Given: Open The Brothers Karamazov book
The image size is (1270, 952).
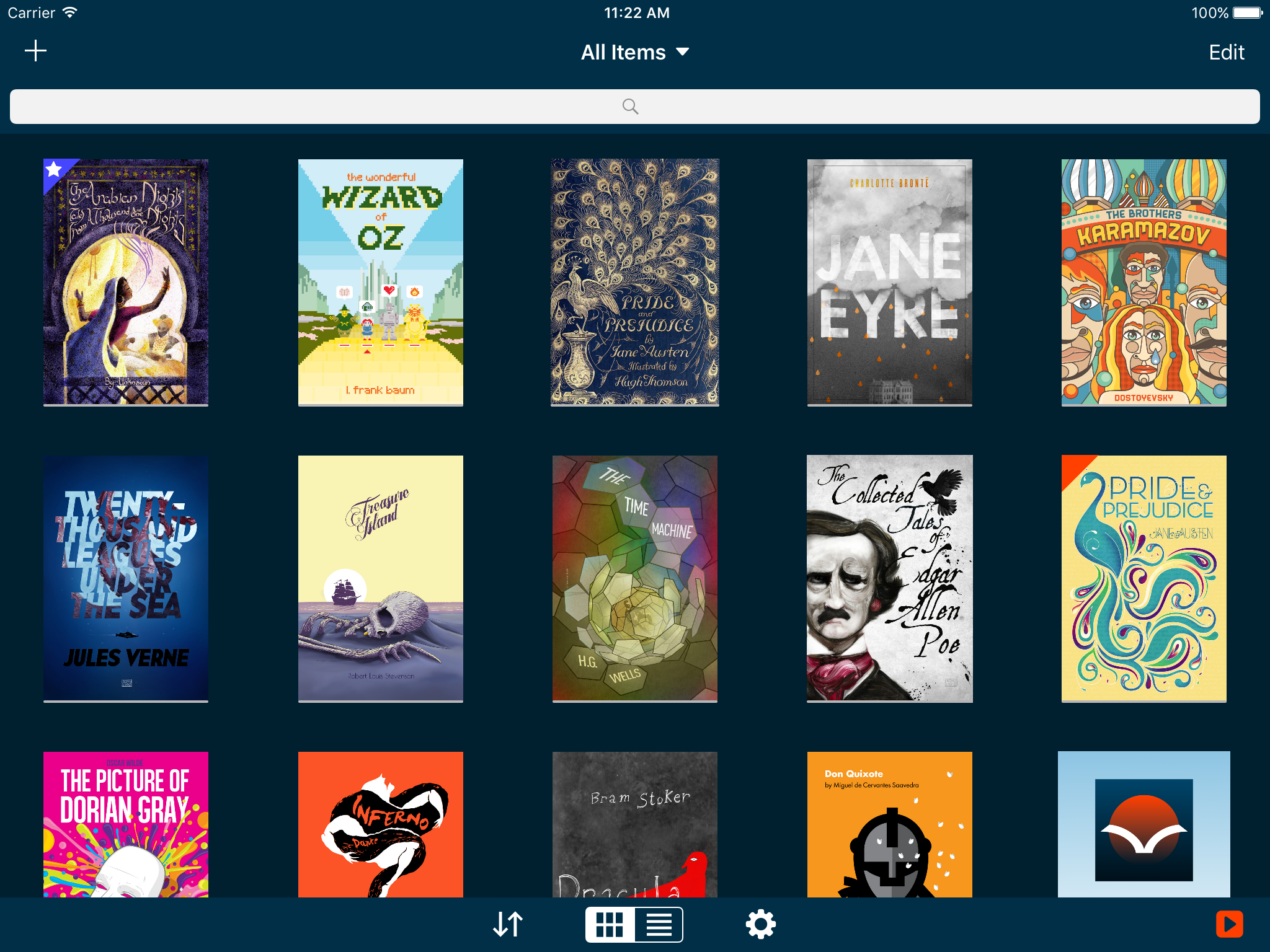Looking at the screenshot, I should click(x=1144, y=283).
